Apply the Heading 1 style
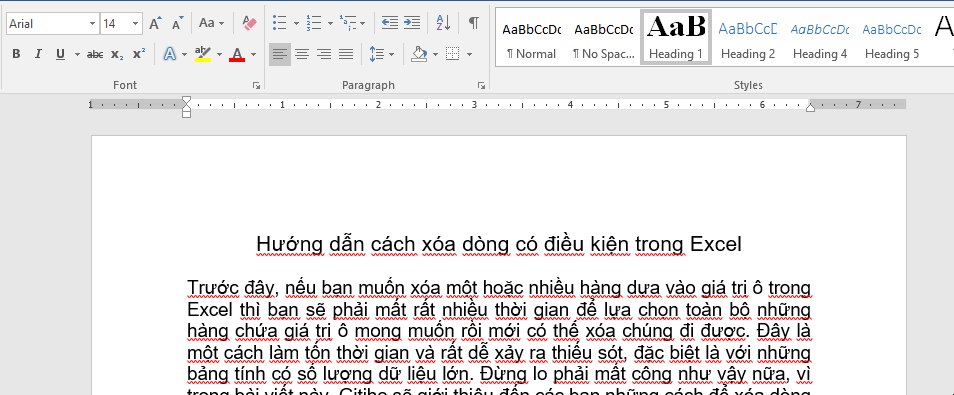The height and width of the screenshot is (395, 954). point(676,37)
